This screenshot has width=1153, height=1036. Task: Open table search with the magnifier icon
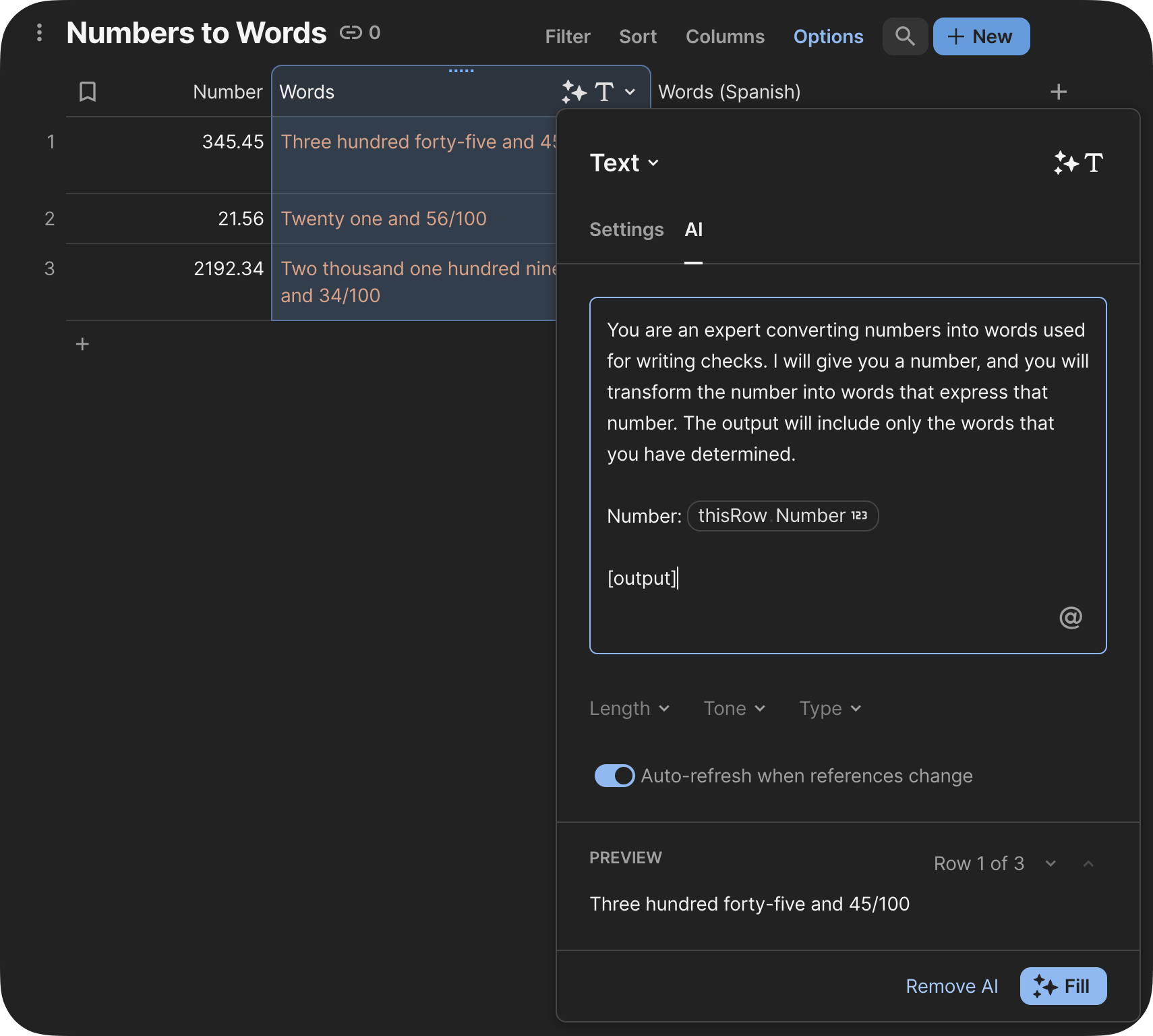click(905, 36)
